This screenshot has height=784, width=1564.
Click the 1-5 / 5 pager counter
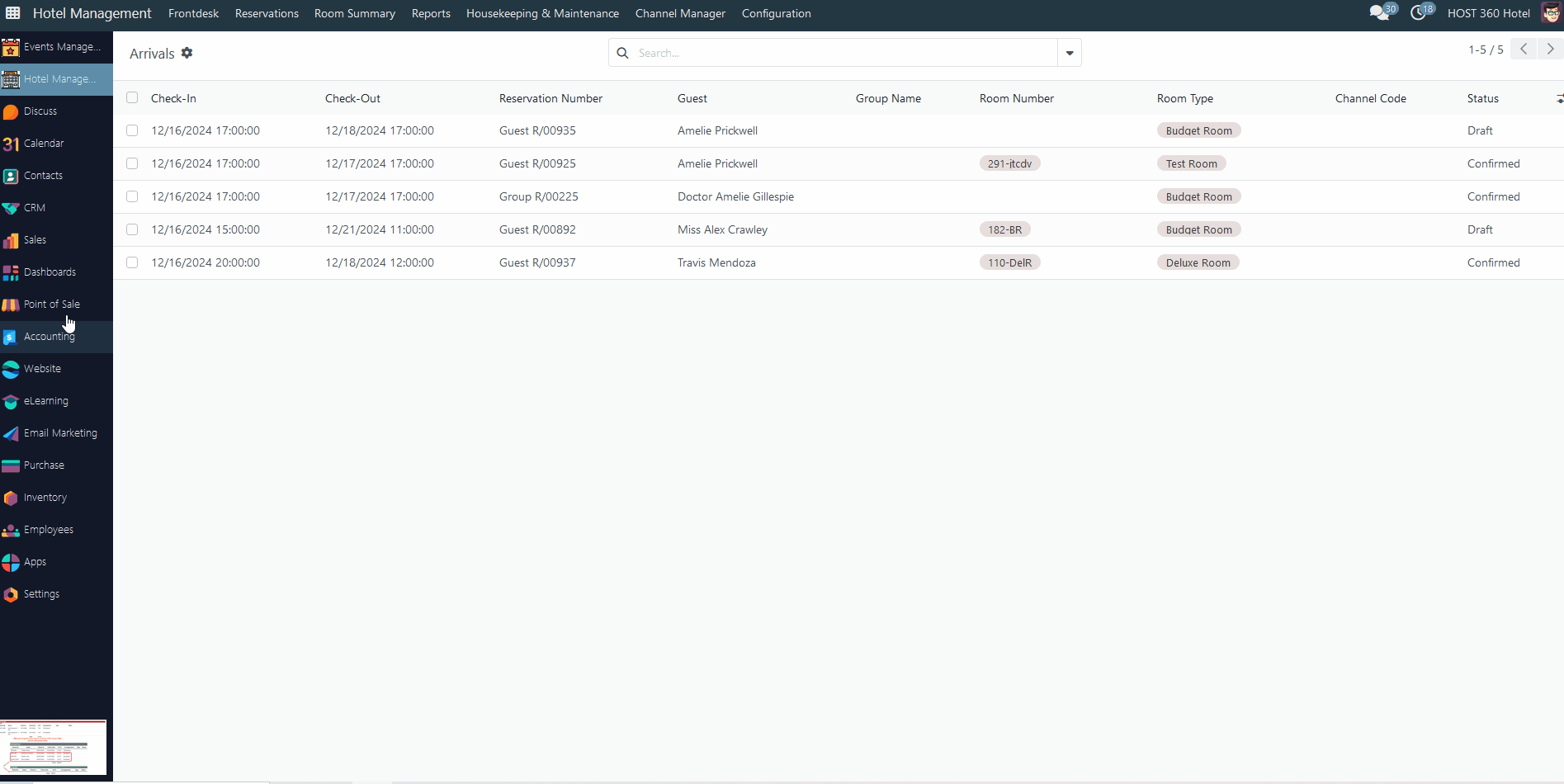coord(1486,50)
